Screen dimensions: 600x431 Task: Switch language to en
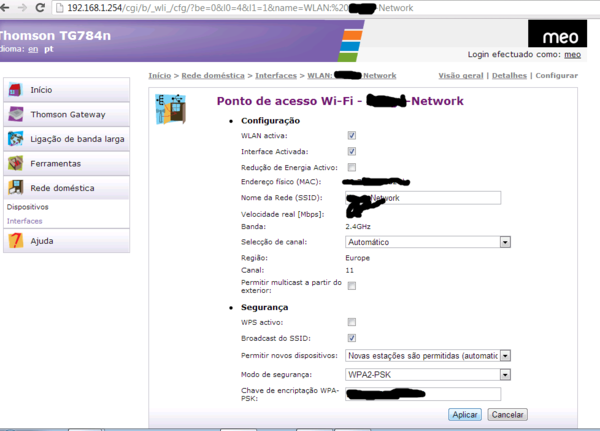33,49
